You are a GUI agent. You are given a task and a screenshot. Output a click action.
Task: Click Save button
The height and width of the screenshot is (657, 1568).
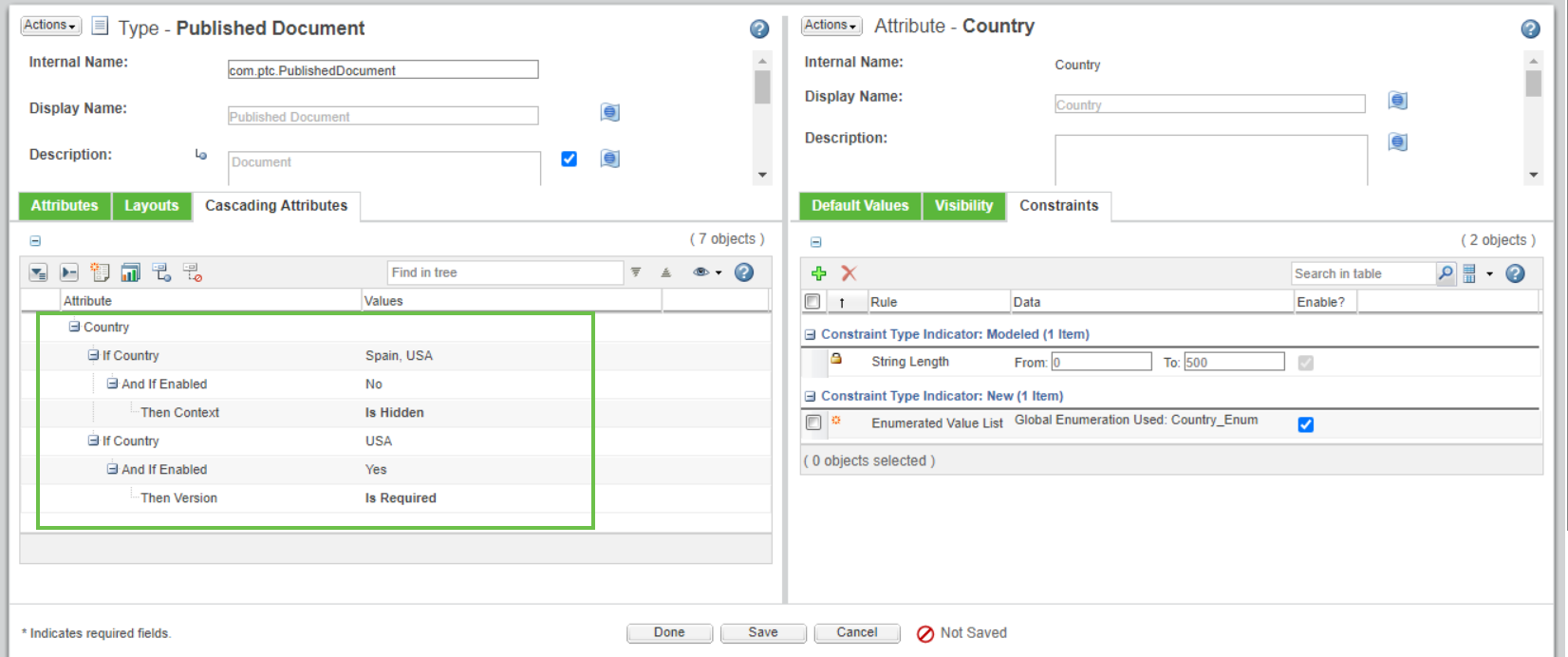pyautogui.click(x=763, y=633)
